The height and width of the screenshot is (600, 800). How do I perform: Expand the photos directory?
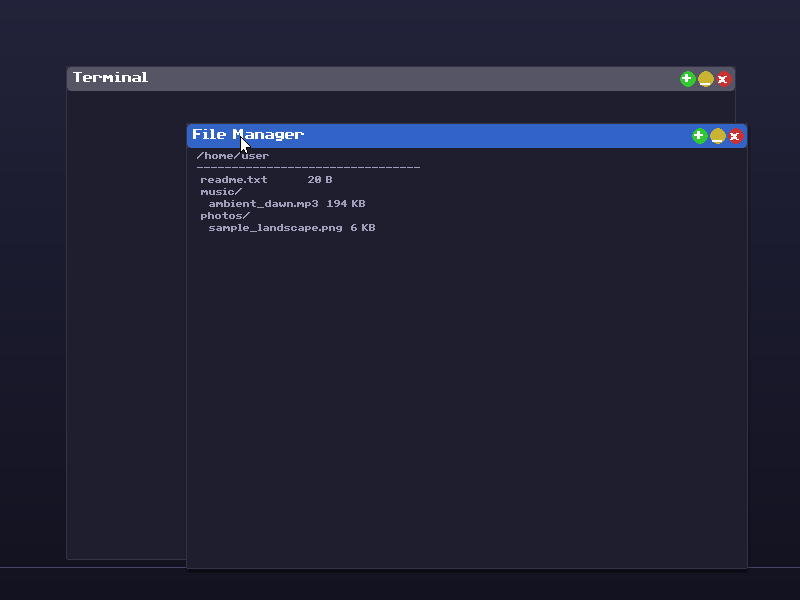click(x=223, y=215)
